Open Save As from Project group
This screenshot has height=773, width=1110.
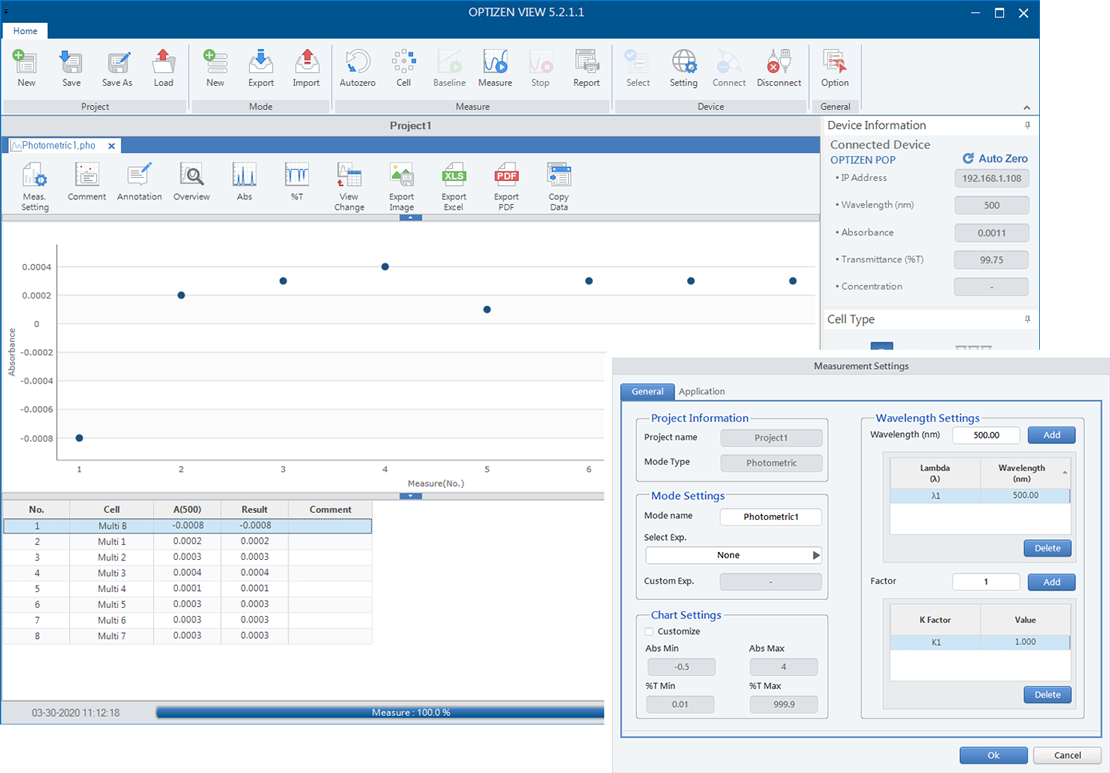pyautogui.click(x=118, y=68)
